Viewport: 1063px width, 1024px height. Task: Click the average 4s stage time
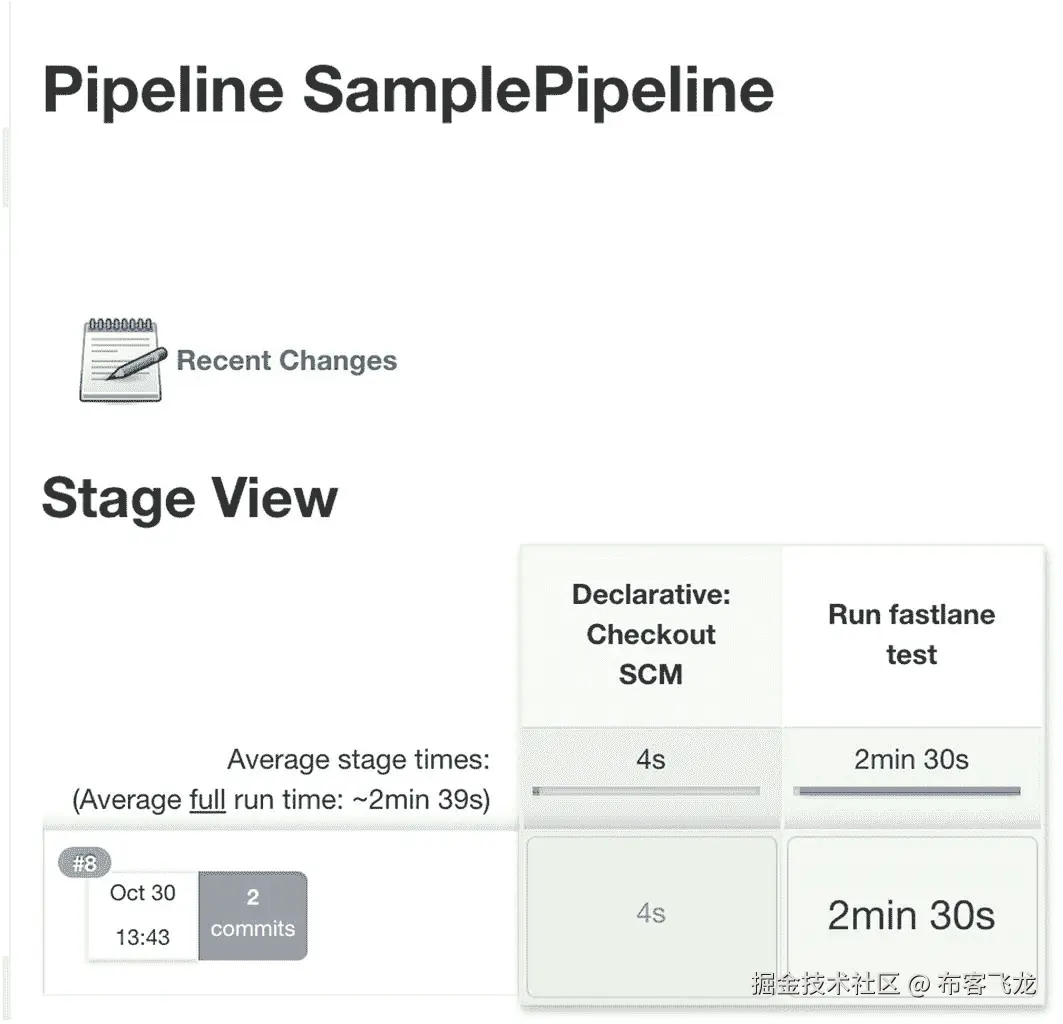(651, 760)
